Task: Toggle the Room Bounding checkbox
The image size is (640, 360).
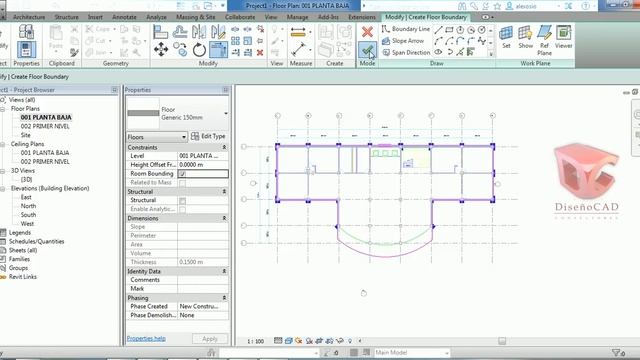Action: pyautogui.click(x=182, y=174)
